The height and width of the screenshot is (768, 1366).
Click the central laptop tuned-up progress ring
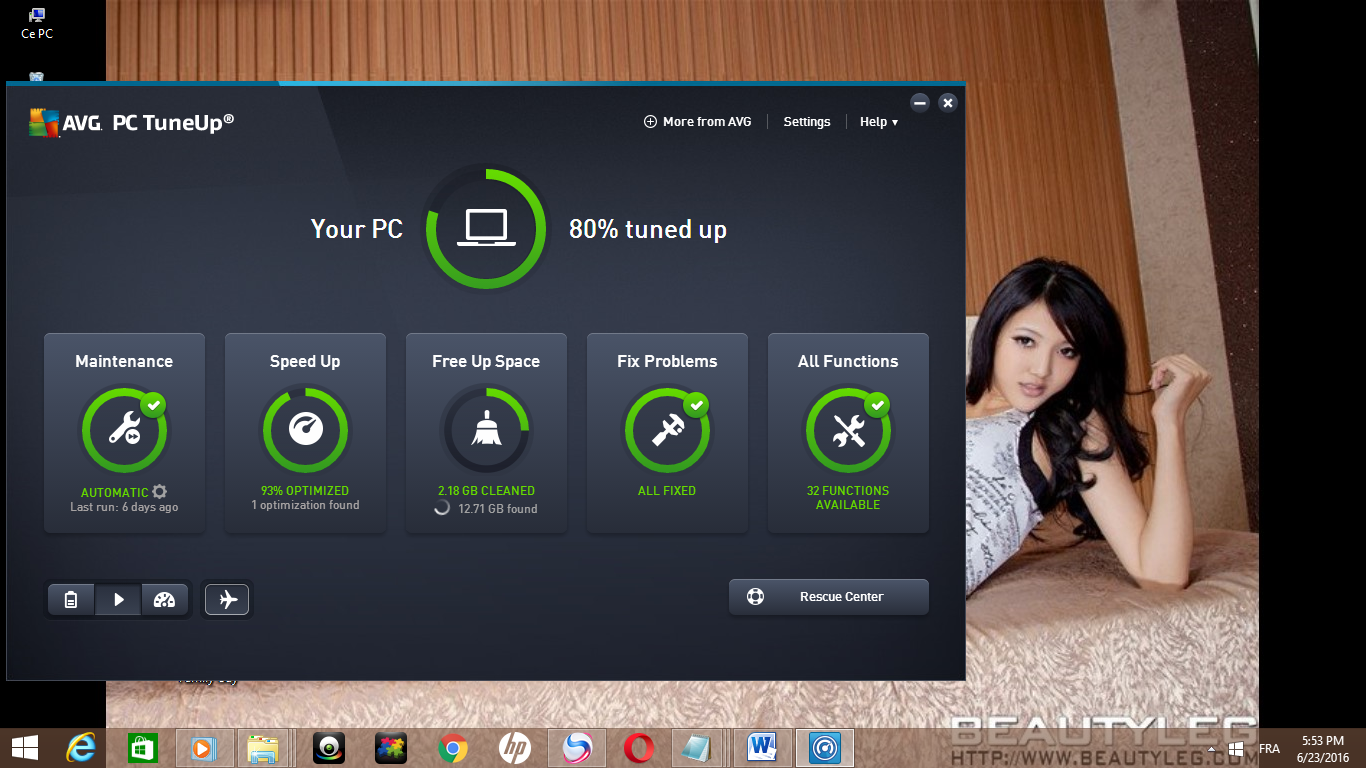486,229
